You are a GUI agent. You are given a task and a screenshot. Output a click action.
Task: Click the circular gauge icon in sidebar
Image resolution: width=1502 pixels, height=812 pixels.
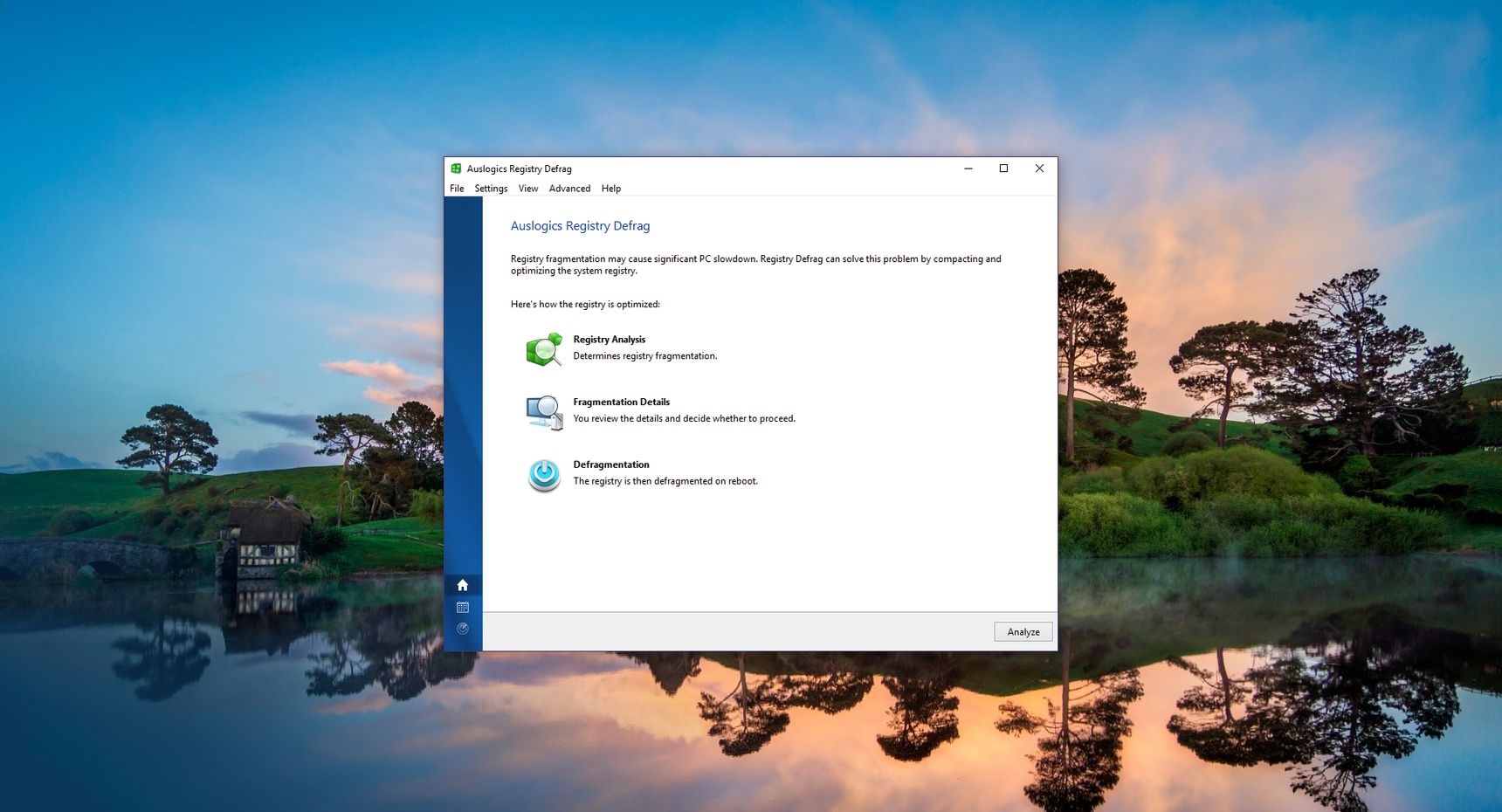[x=463, y=629]
